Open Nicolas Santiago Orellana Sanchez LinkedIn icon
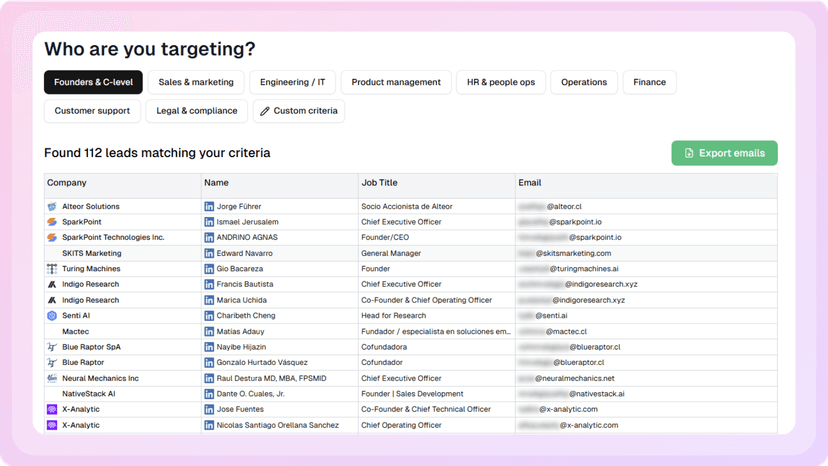The image size is (828, 466). click(x=209, y=425)
